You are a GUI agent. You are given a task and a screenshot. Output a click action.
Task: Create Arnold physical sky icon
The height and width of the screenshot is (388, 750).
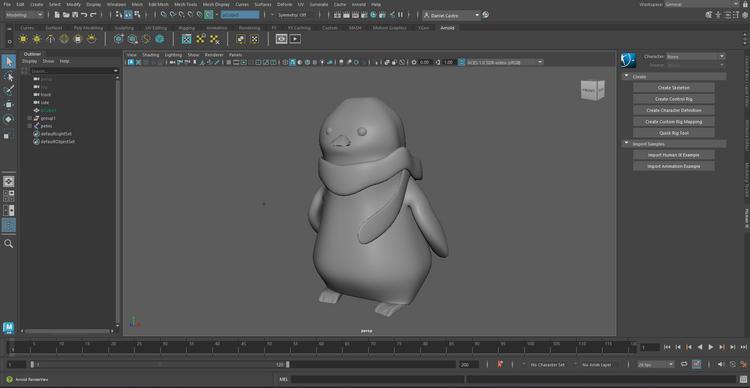pos(91,39)
